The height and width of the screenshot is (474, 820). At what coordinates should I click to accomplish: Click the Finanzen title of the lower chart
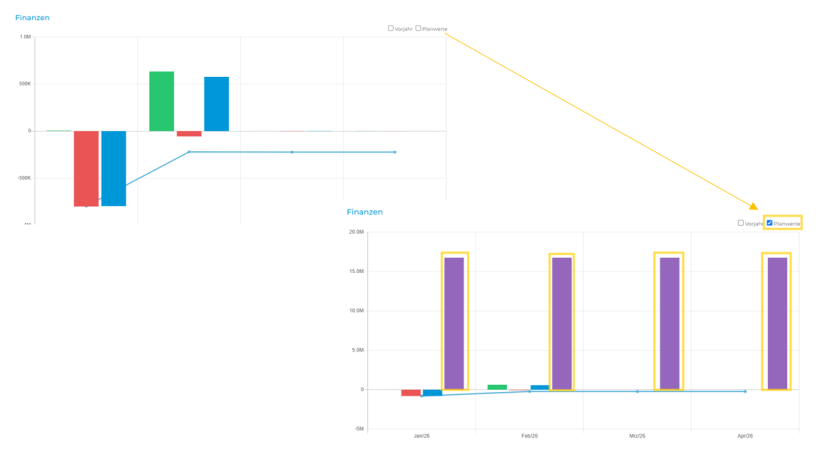pyautogui.click(x=365, y=212)
